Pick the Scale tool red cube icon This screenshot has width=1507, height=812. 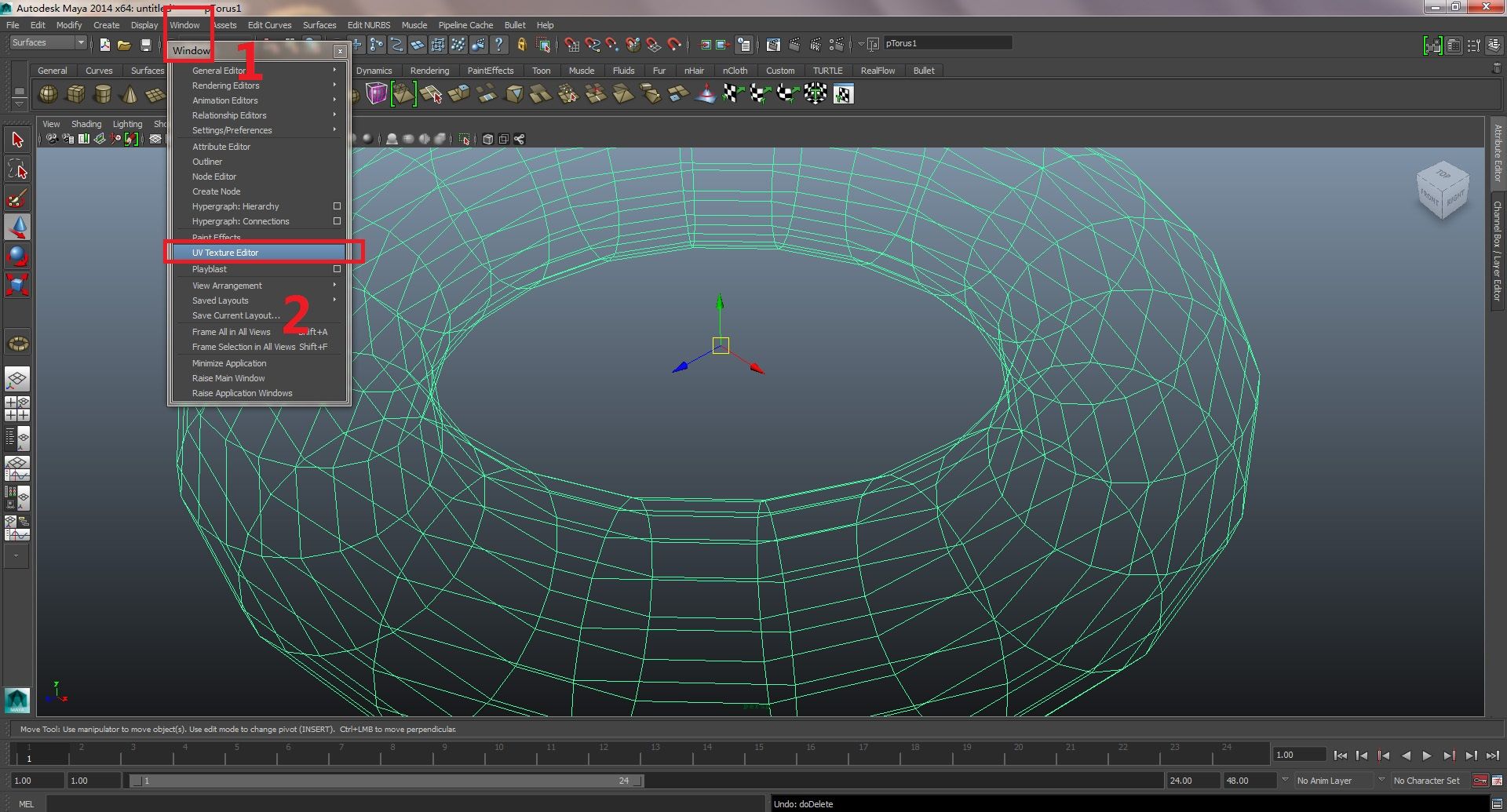point(17,284)
